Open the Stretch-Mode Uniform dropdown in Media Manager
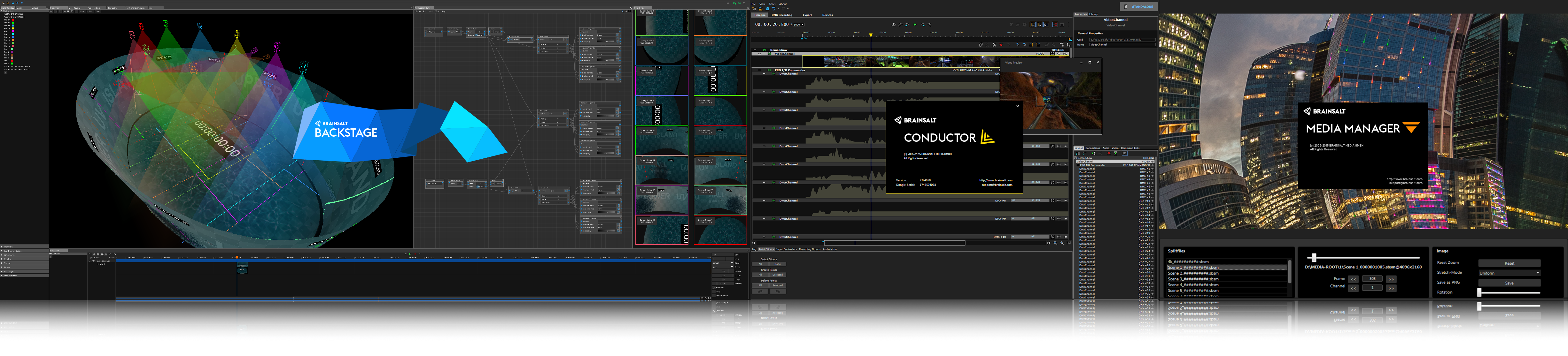The image size is (1568, 356). point(1510,273)
